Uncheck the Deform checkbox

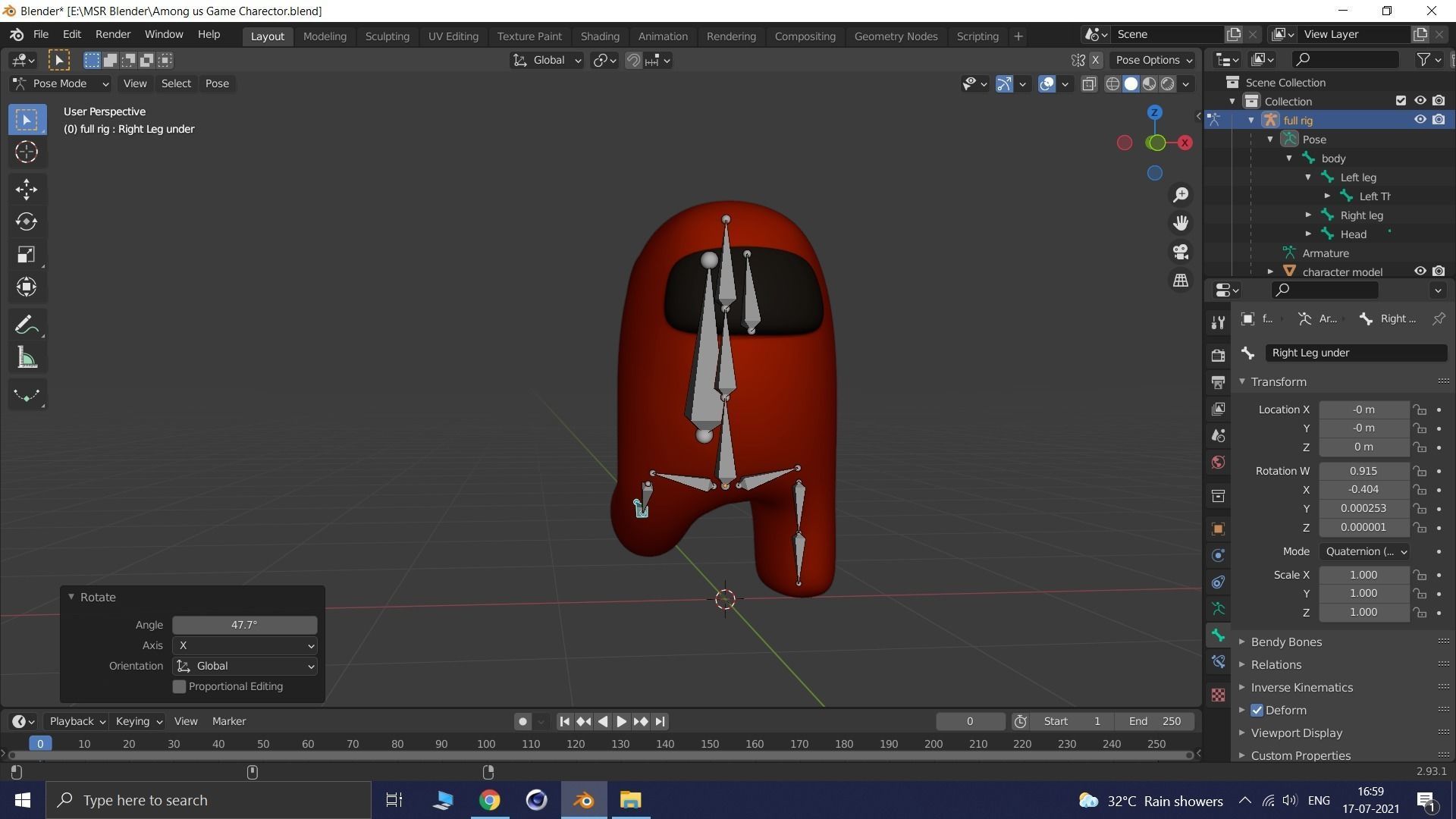click(x=1257, y=711)
